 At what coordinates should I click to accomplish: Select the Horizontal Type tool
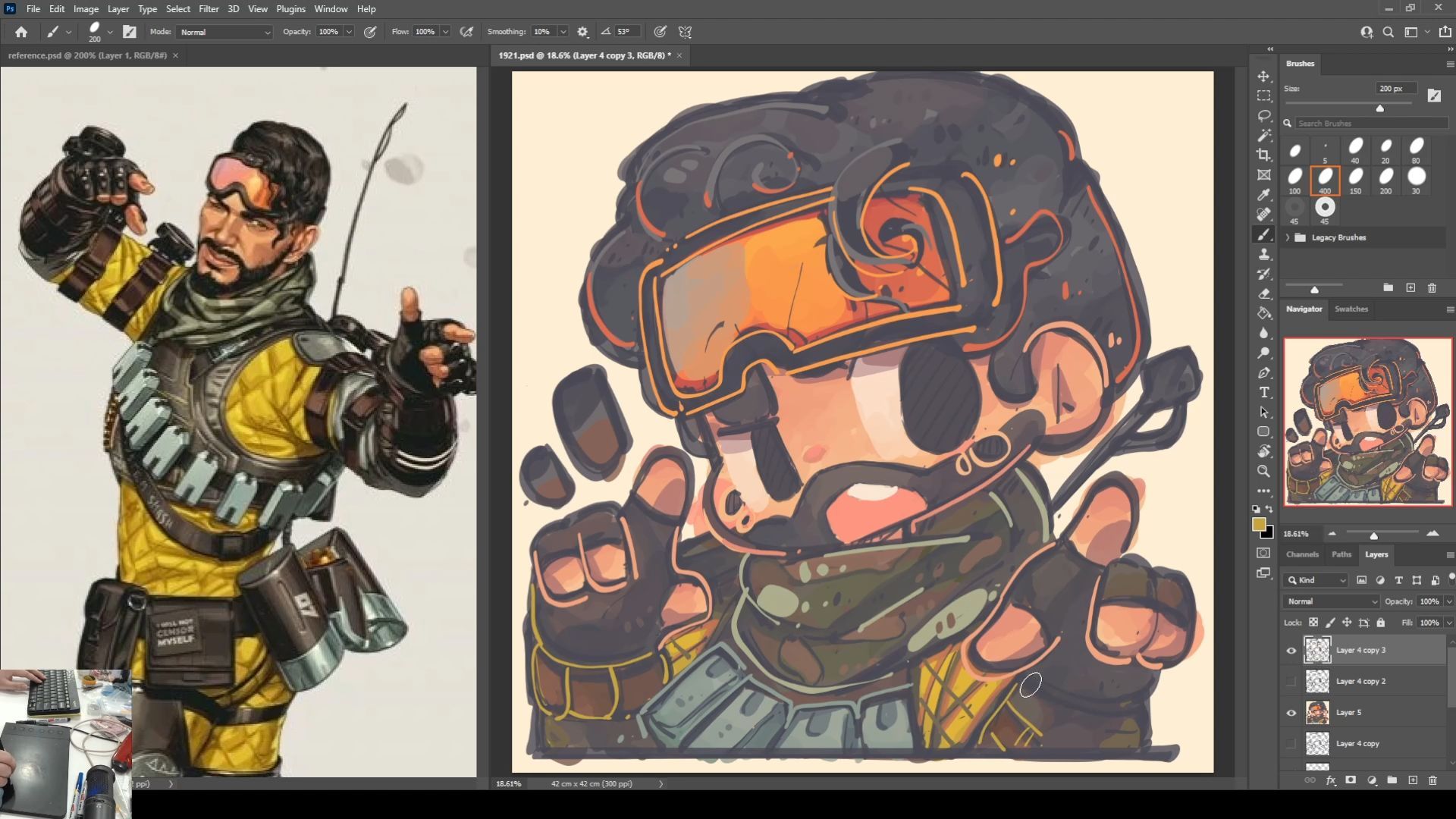(x=1263, y=393)
